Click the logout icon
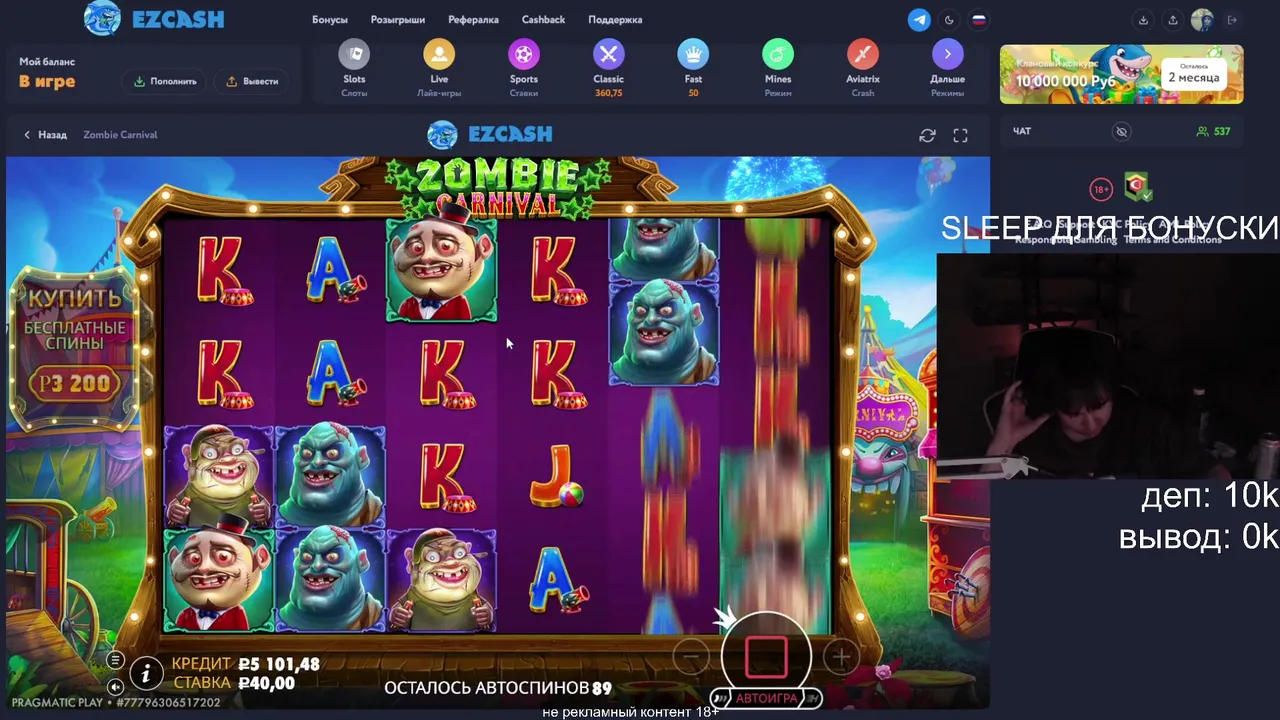The height and width of the screenshot is (720, 1280). [1232, 20]
